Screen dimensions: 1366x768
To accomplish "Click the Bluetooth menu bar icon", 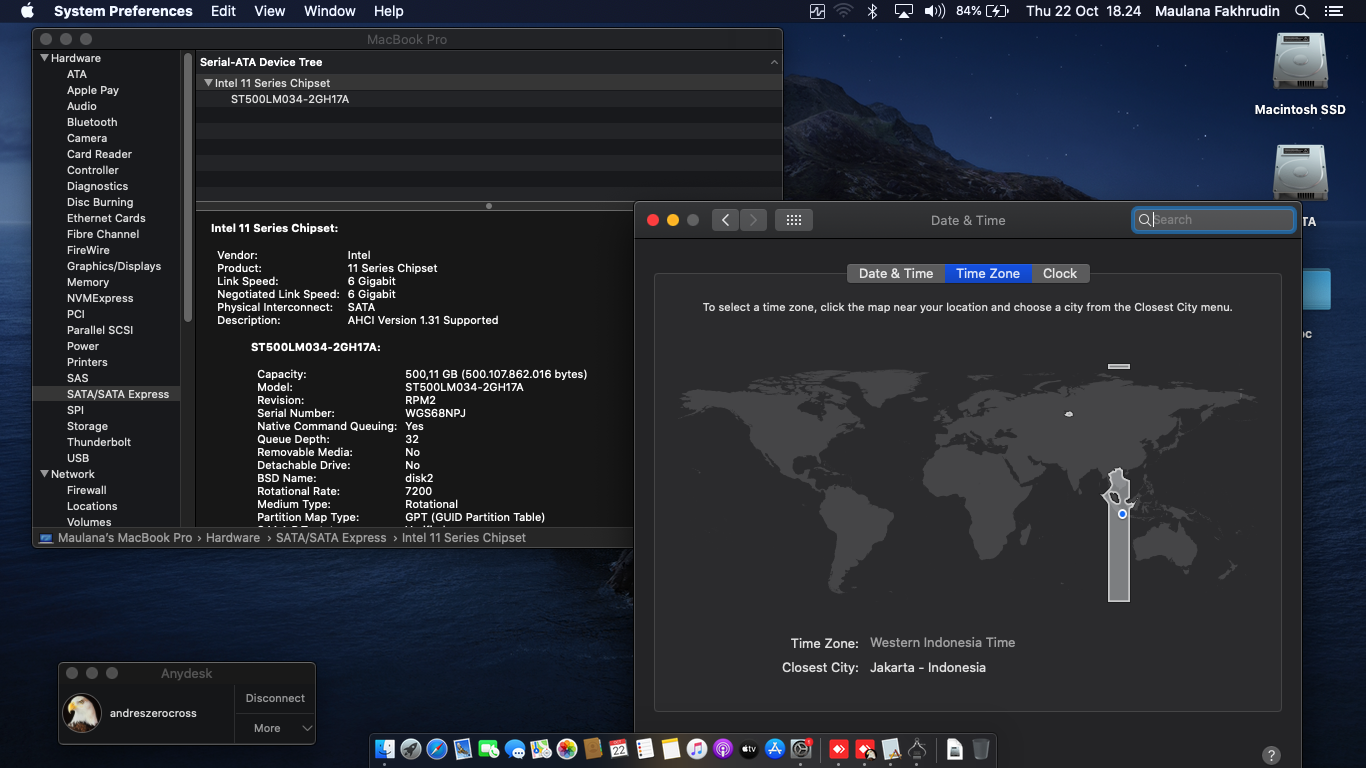I will [872, 11].
